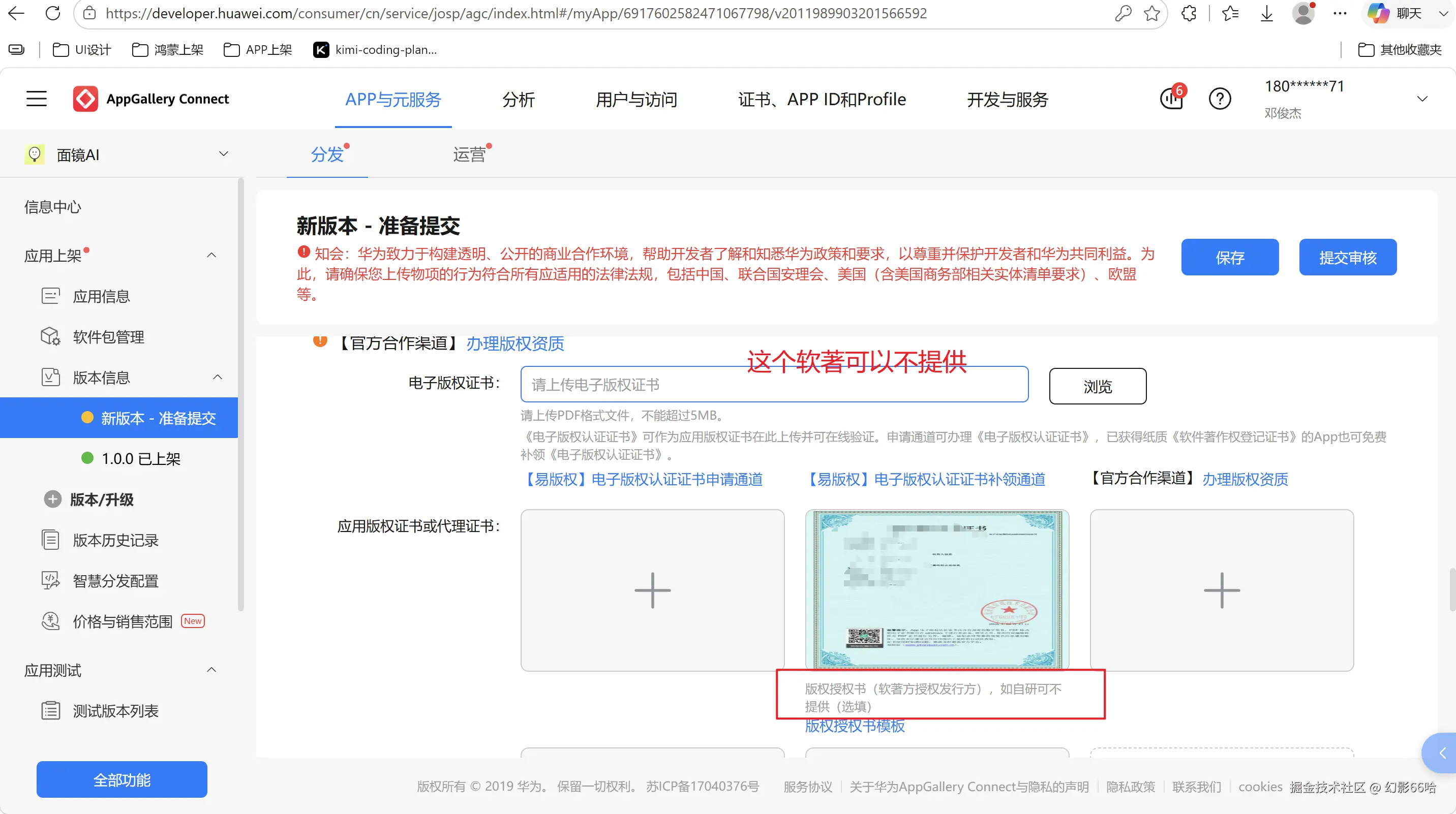
Task: Open 办理版权资质 link below the upload hint
Action: coord(1245,480)
